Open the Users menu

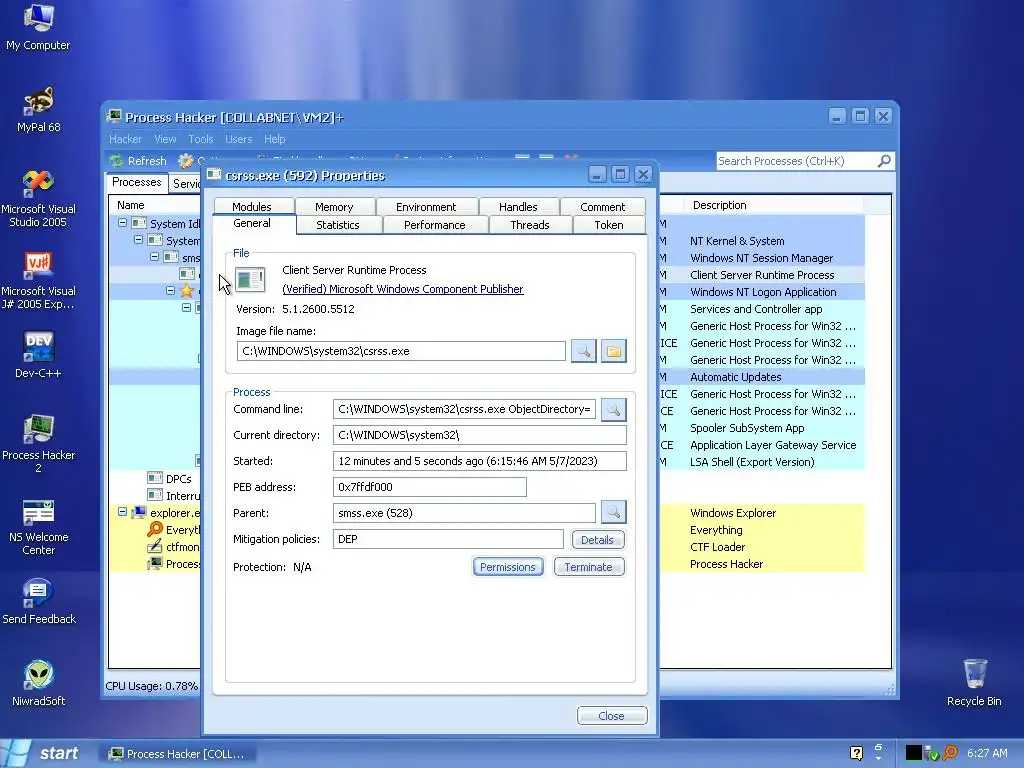238,139
